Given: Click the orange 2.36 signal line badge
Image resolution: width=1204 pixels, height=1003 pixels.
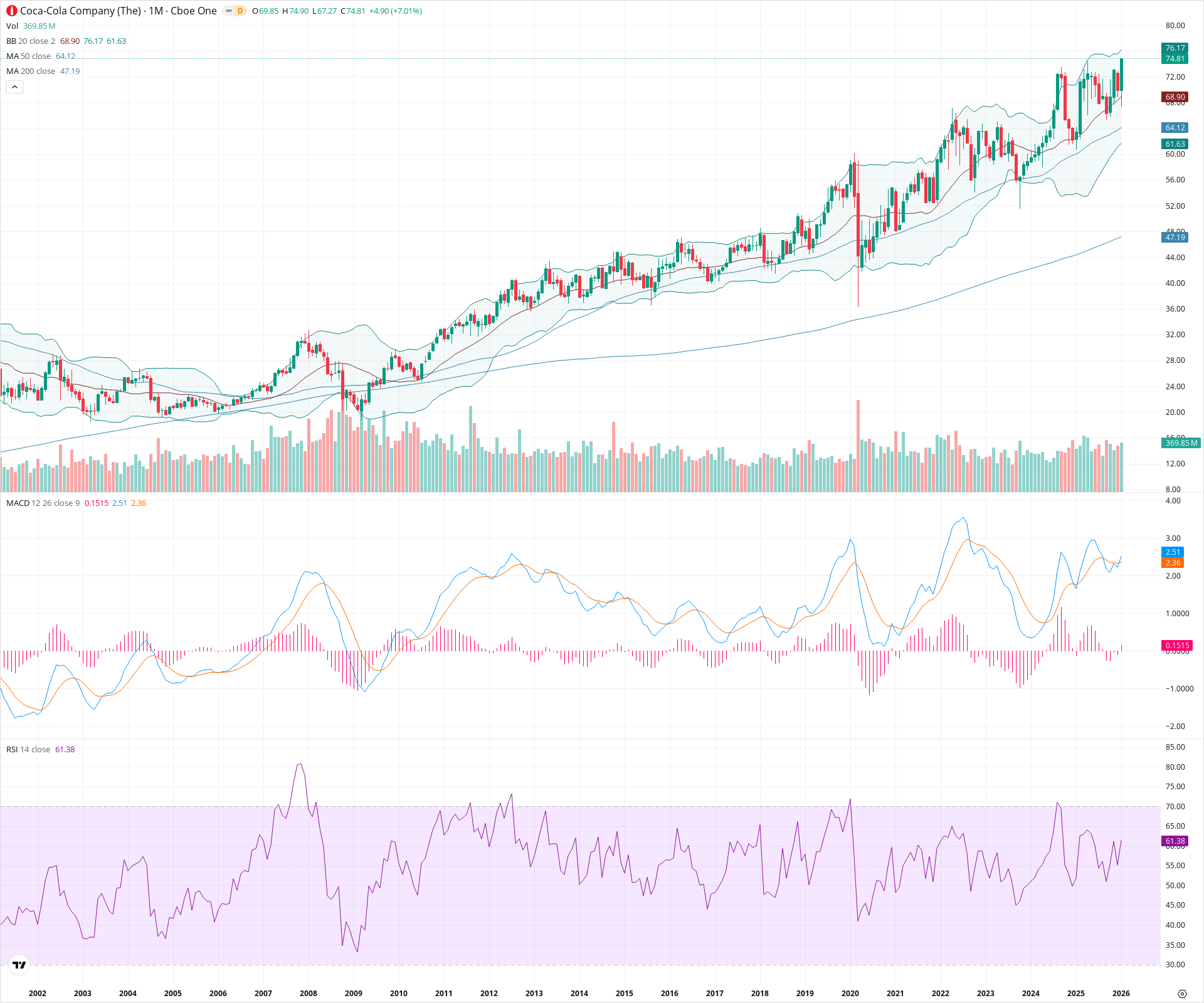Looking at the screenshot, I should click(x=1173, y=562).
